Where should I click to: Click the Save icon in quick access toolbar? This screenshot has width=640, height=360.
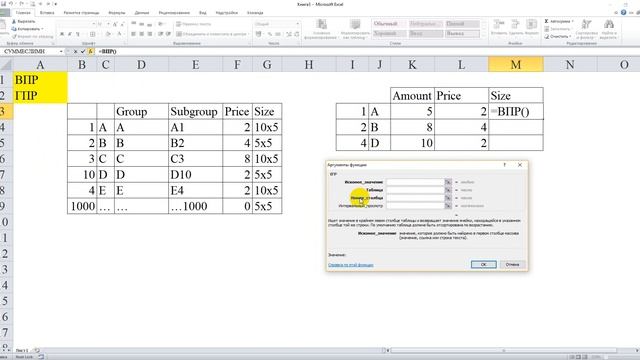click(x=3, y=4)
